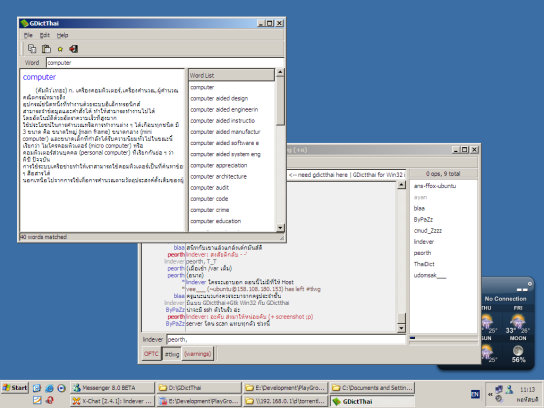Switch to the #tlwg channel tab
This screenshot has height=408, width=544.
click(x=172, y=354)
